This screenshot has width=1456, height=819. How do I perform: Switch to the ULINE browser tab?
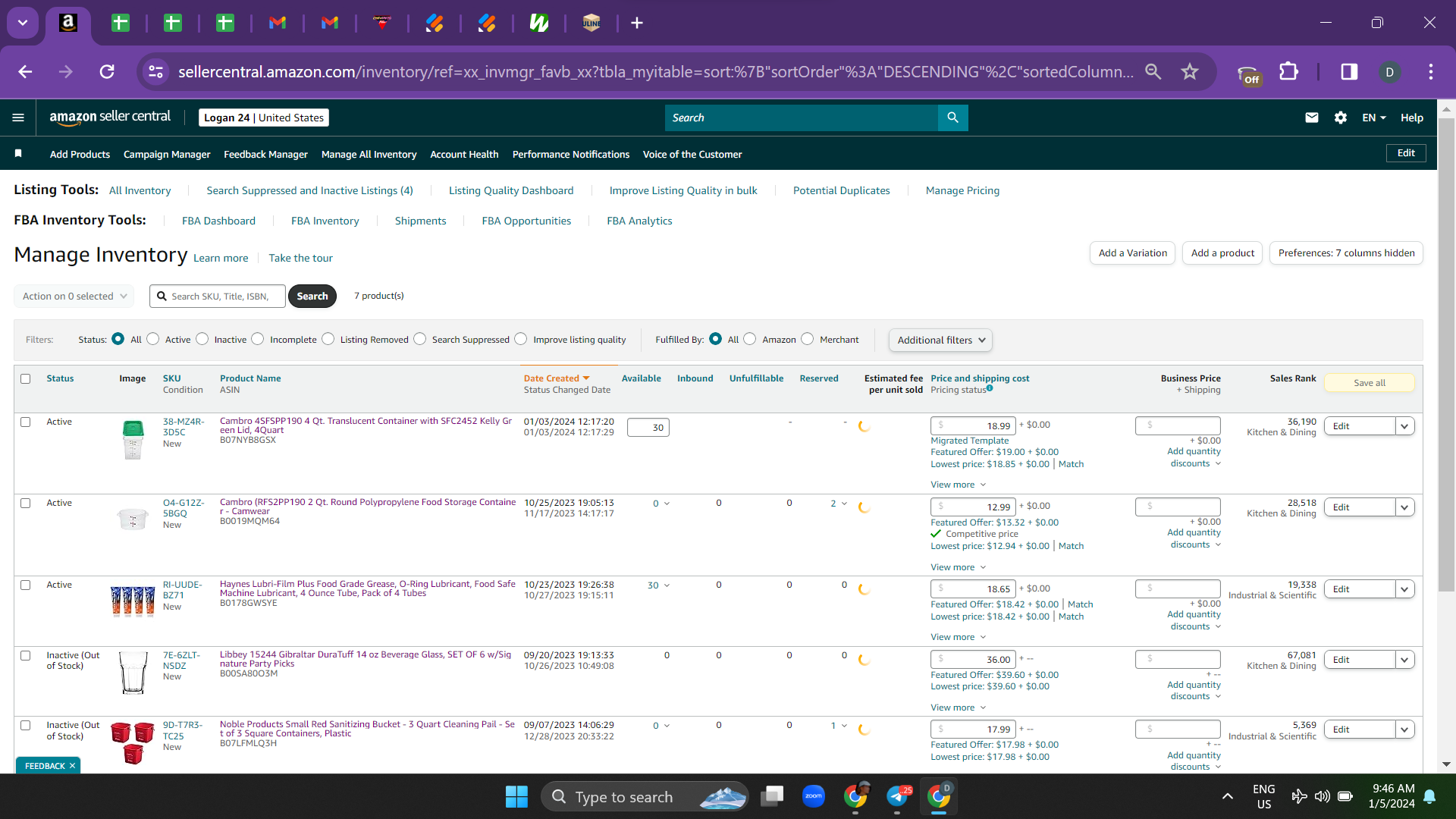pos(591,23)
